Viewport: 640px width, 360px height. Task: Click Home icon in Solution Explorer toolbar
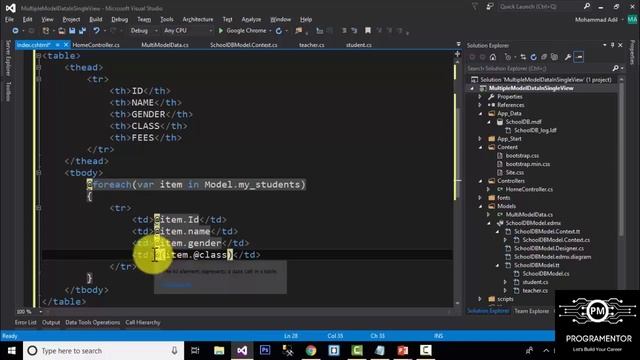click(x=493, y=57)
